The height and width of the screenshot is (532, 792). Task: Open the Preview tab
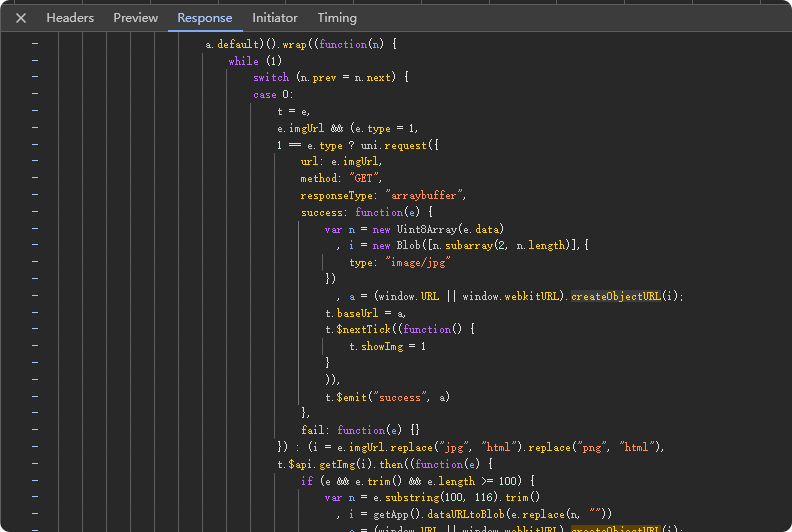coord(135,18)
